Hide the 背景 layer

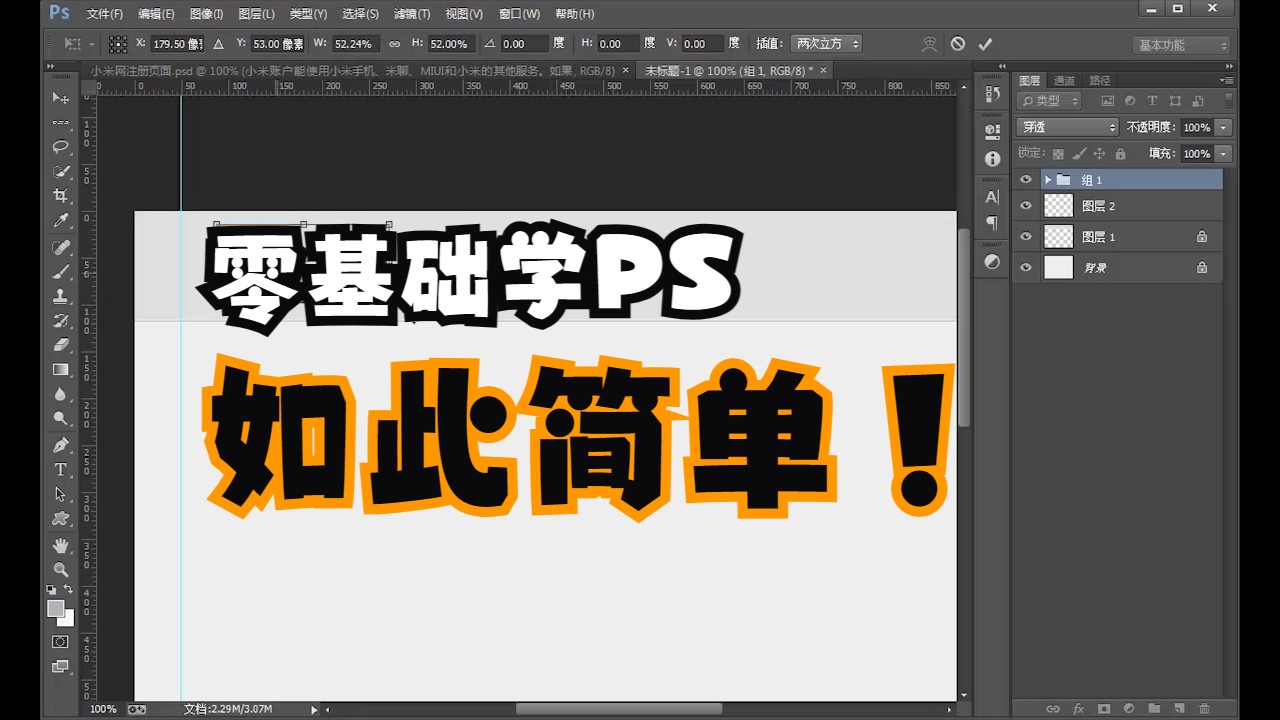click(1025, 268)
